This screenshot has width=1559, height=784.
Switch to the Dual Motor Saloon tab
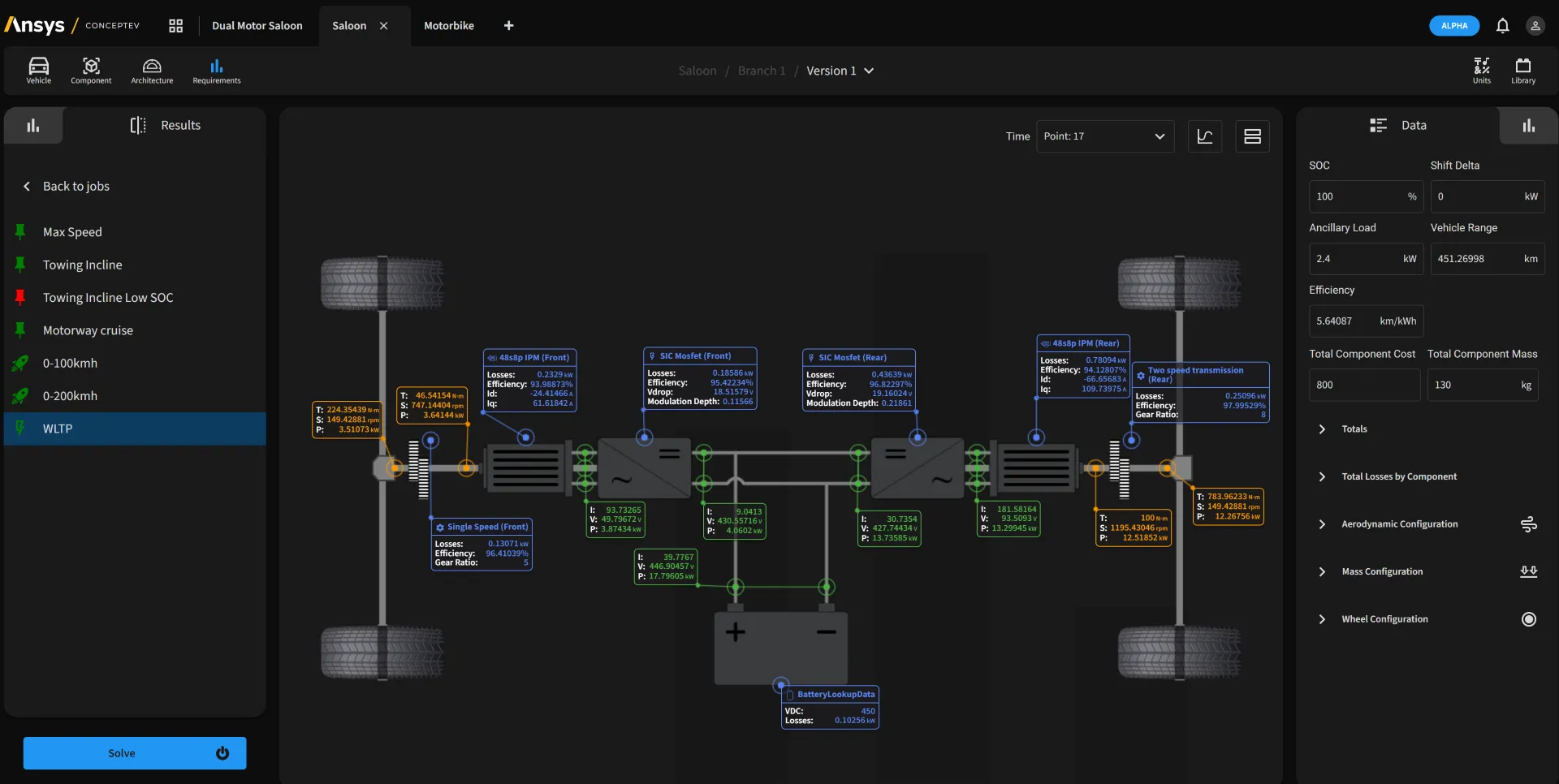pyautogui.click(x=257, y=26)
